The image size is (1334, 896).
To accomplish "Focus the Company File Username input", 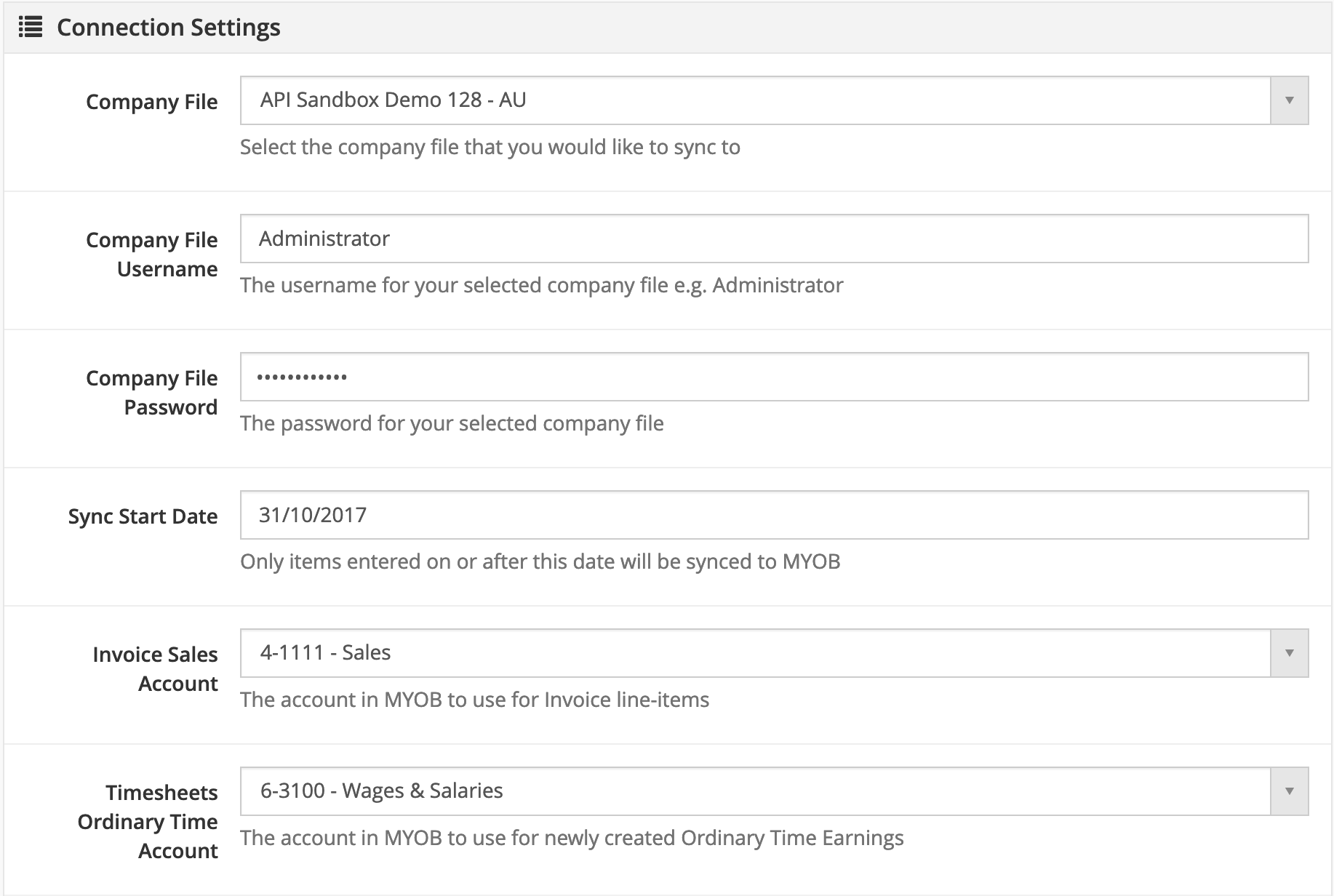I will (774, 239).
